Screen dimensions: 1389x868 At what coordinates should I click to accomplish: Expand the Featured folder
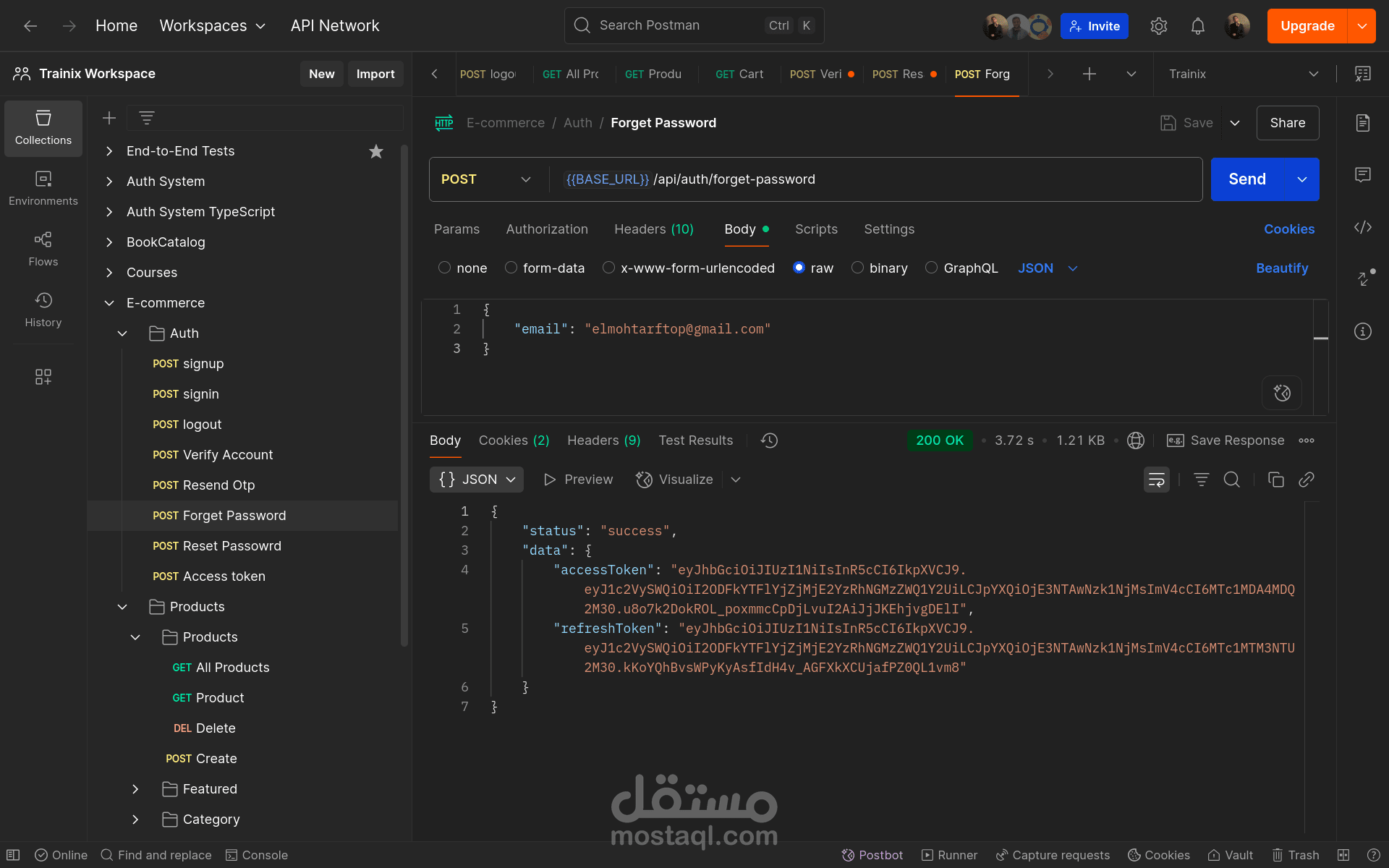point(135,789)
